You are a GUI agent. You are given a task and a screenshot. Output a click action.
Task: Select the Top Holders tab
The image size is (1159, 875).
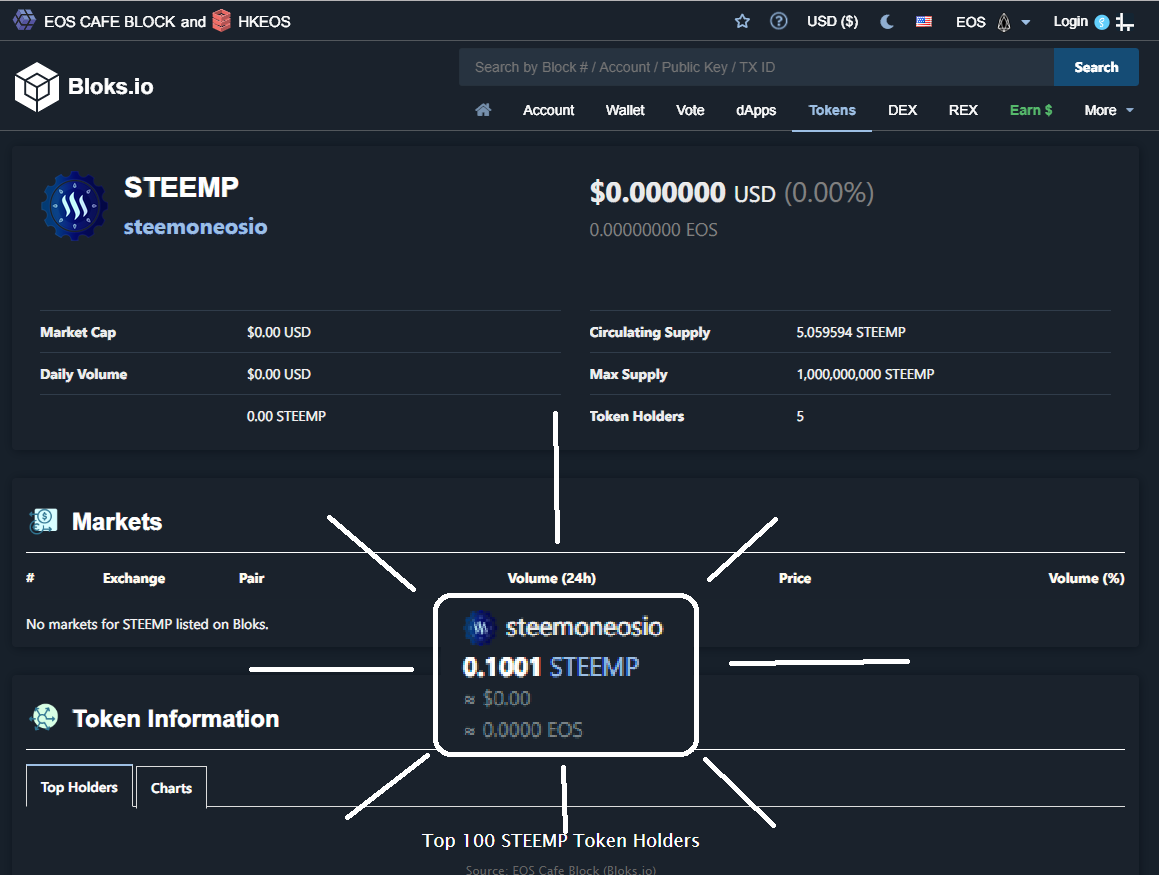[79, 787]
